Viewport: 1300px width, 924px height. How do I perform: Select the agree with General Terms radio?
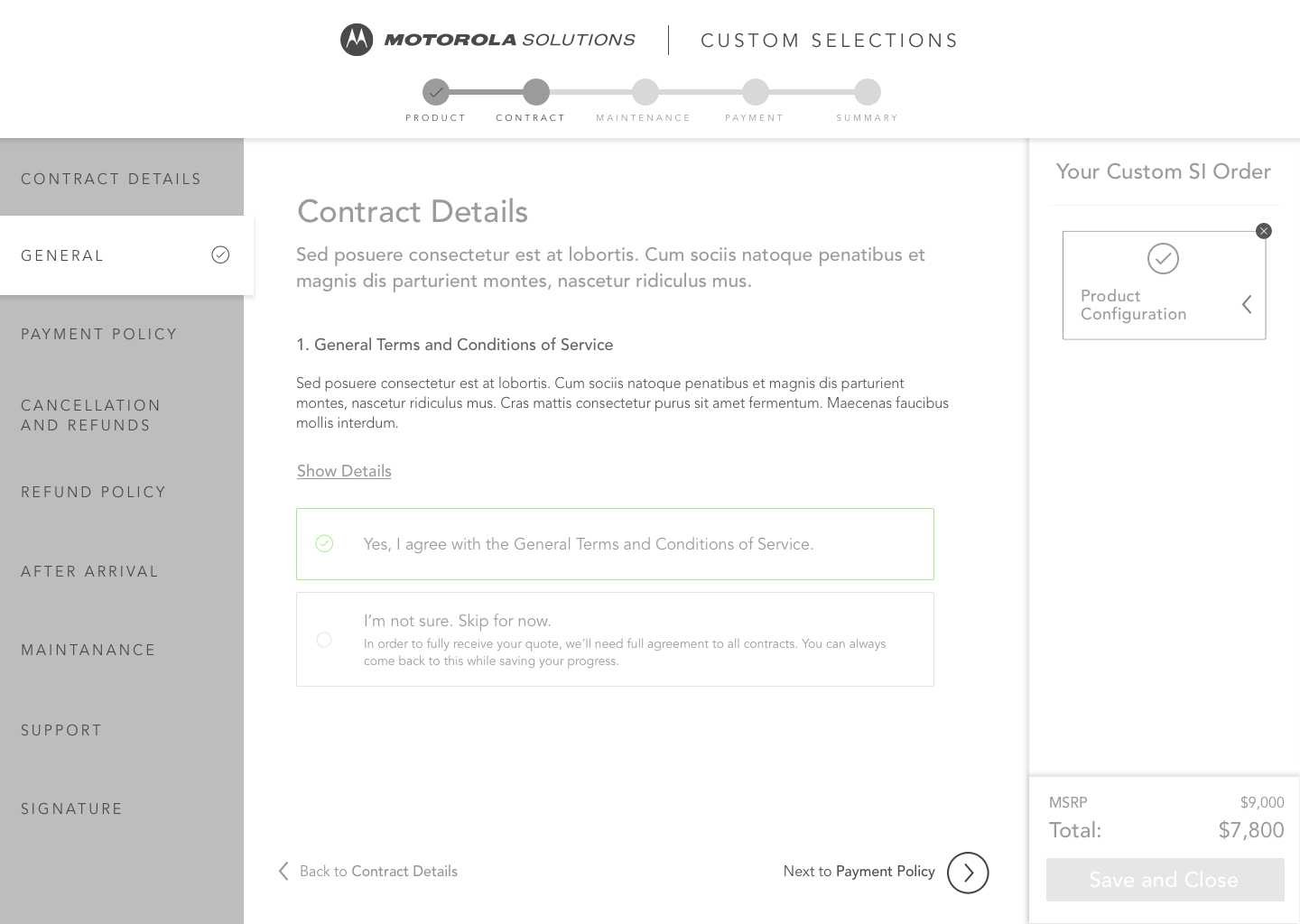click(324, 543)
